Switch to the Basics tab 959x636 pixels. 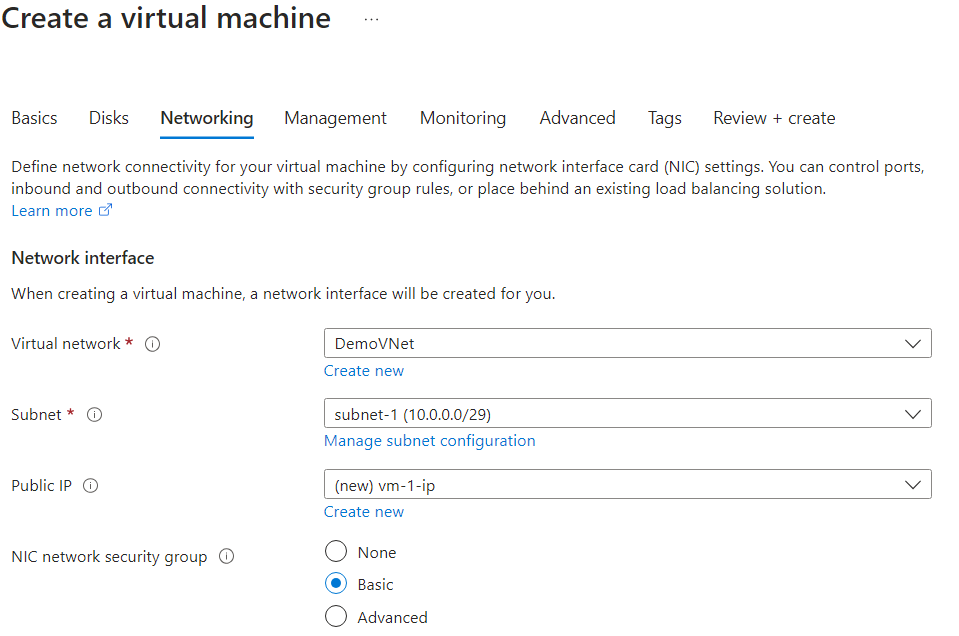33,118
